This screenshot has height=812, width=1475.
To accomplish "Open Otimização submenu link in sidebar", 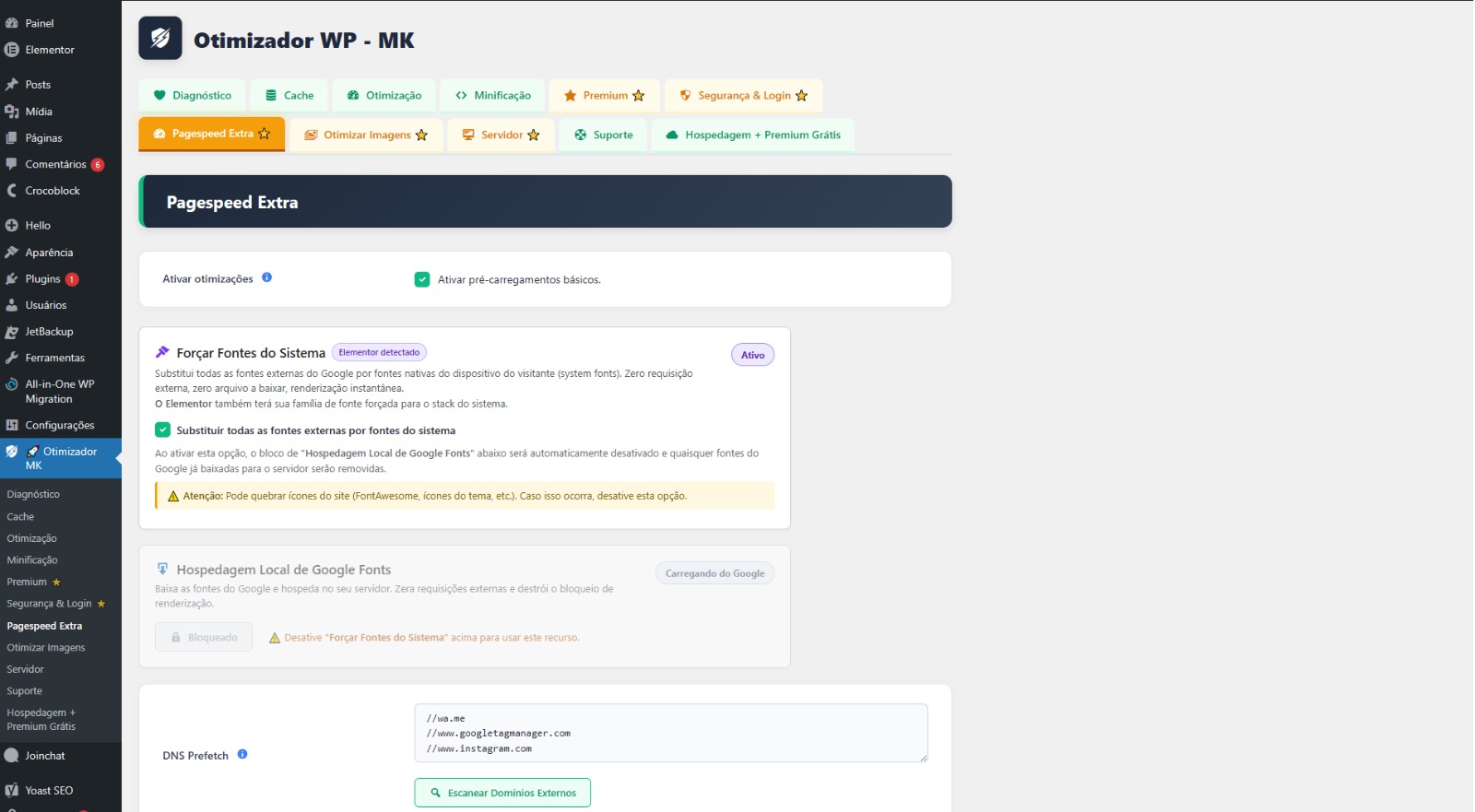I will 31,538.
